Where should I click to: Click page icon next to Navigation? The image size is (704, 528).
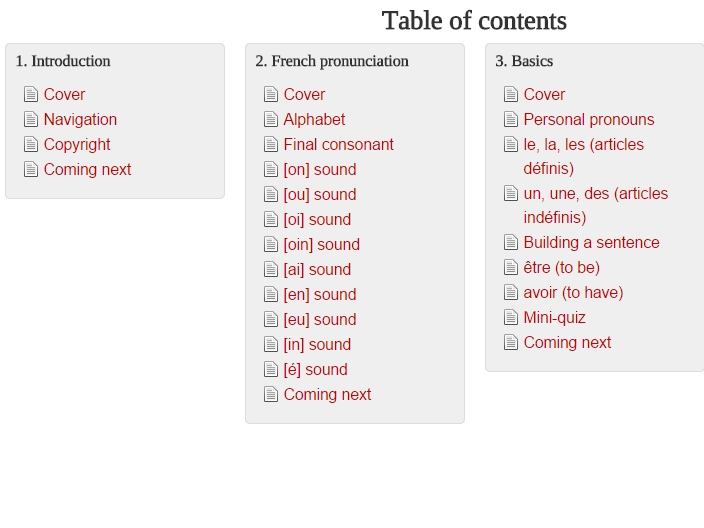[x=31, y=120]
